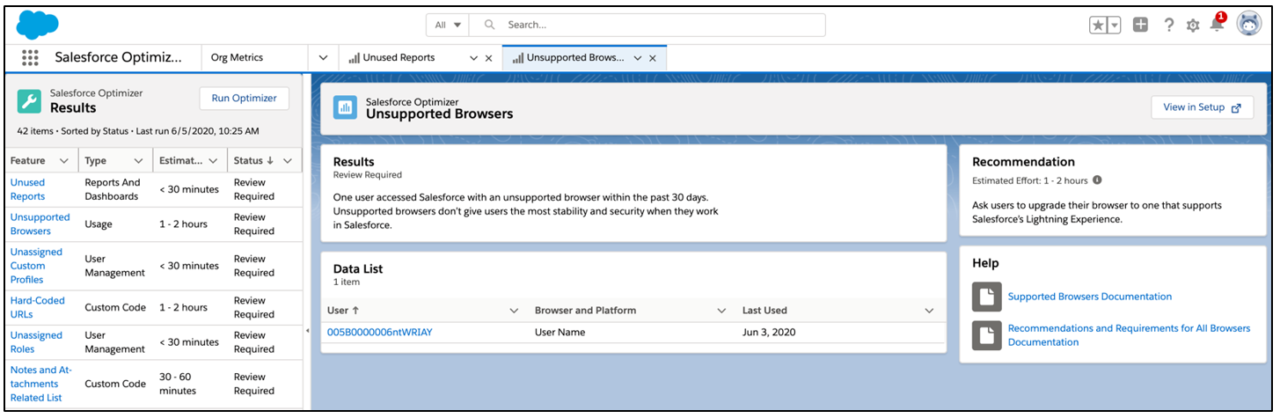Expand the favorites list dropdown arrow
The width and height of the screenshot is (1280, 418).
pyautogui.click(x=1114, y=25)
